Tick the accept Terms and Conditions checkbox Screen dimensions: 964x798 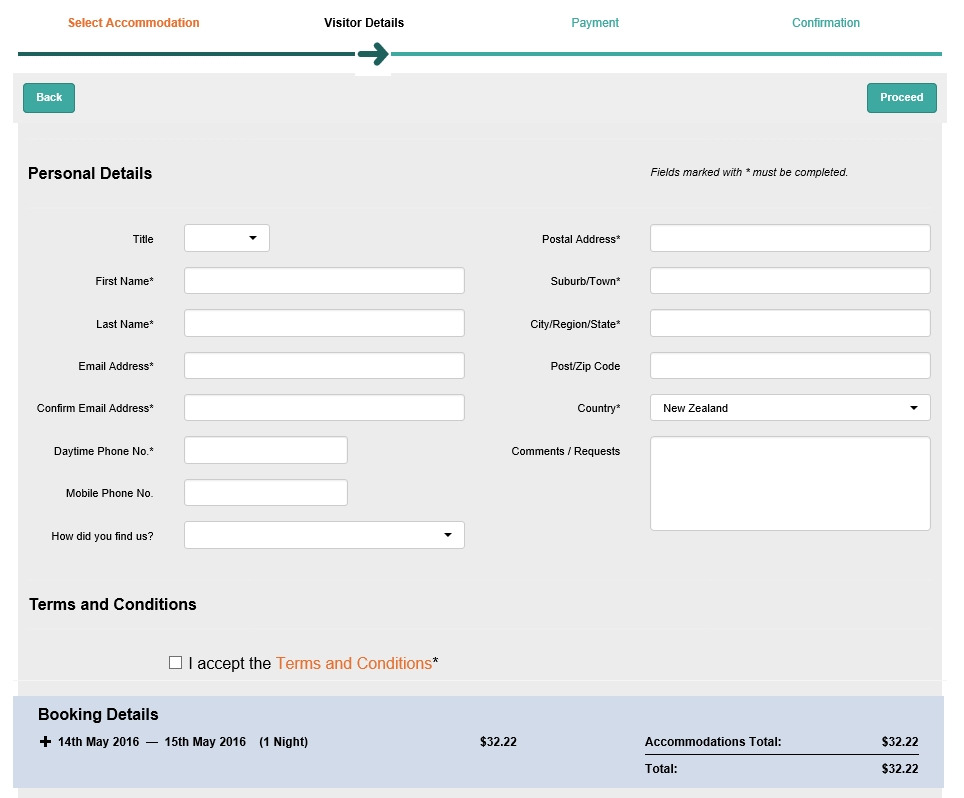175,662
